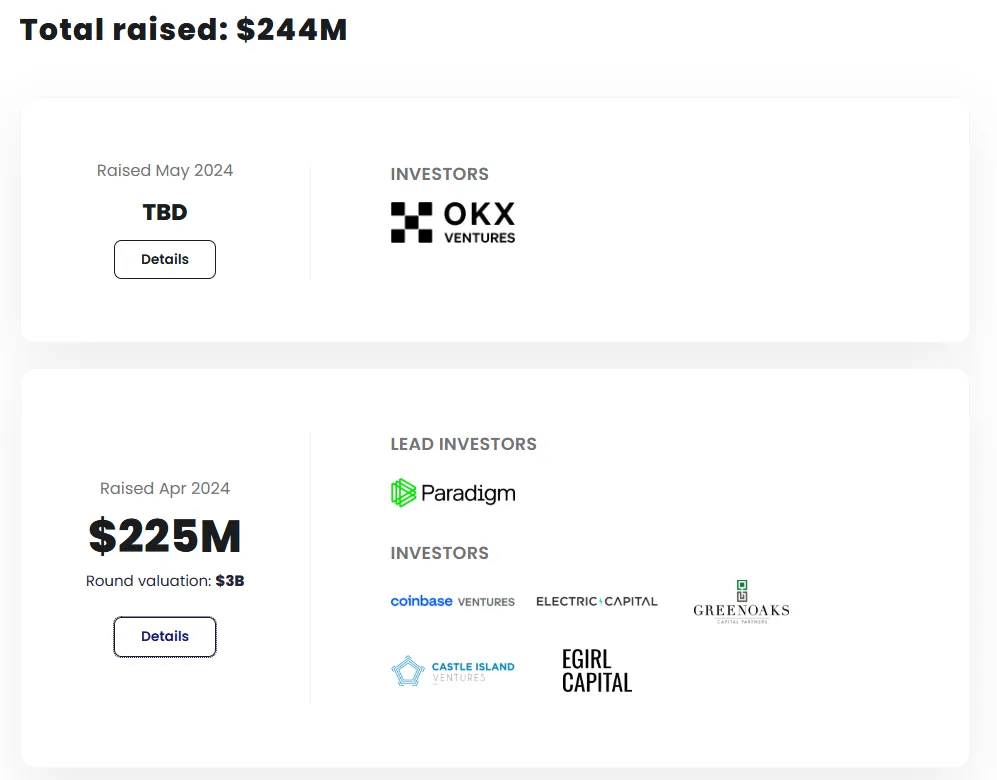The height and width of the screenshot is (780, 997).
Task: Click the Castle Island Ventures text
Action: coord(473,671)
